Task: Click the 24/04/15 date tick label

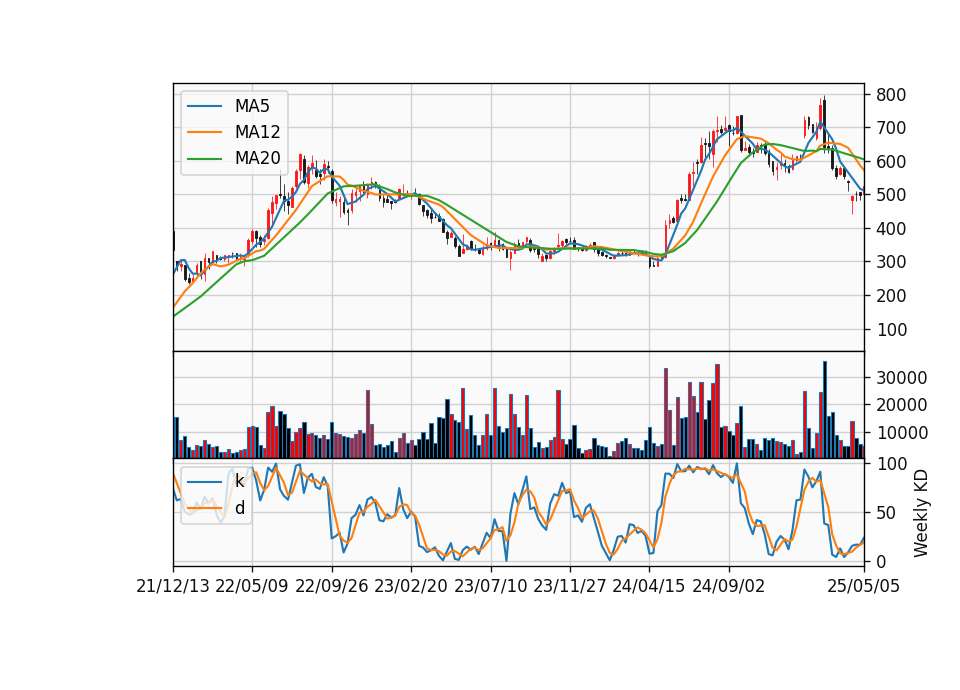Action: (649, 586)
